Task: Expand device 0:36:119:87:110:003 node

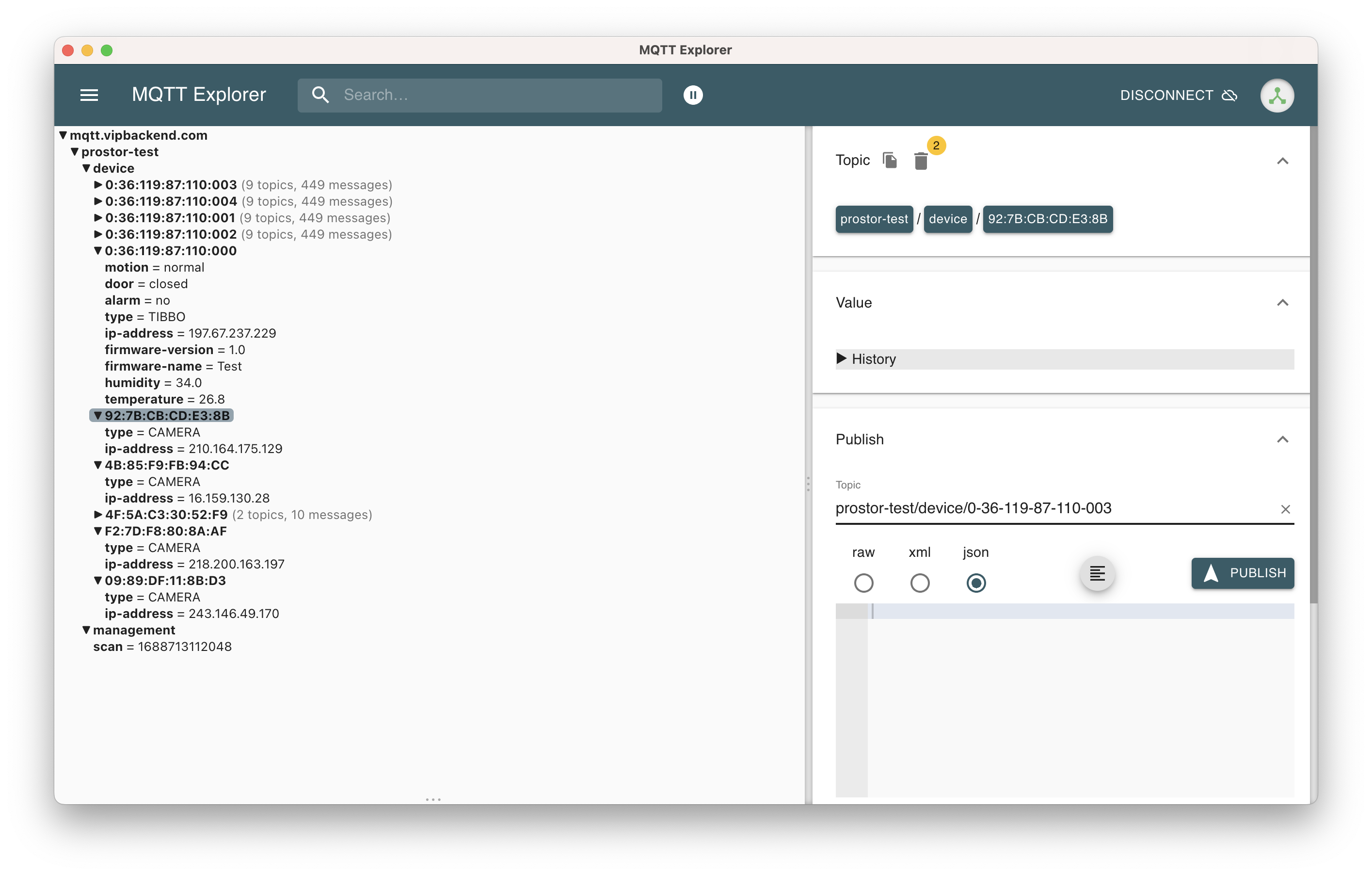Action: pos(98,185)
